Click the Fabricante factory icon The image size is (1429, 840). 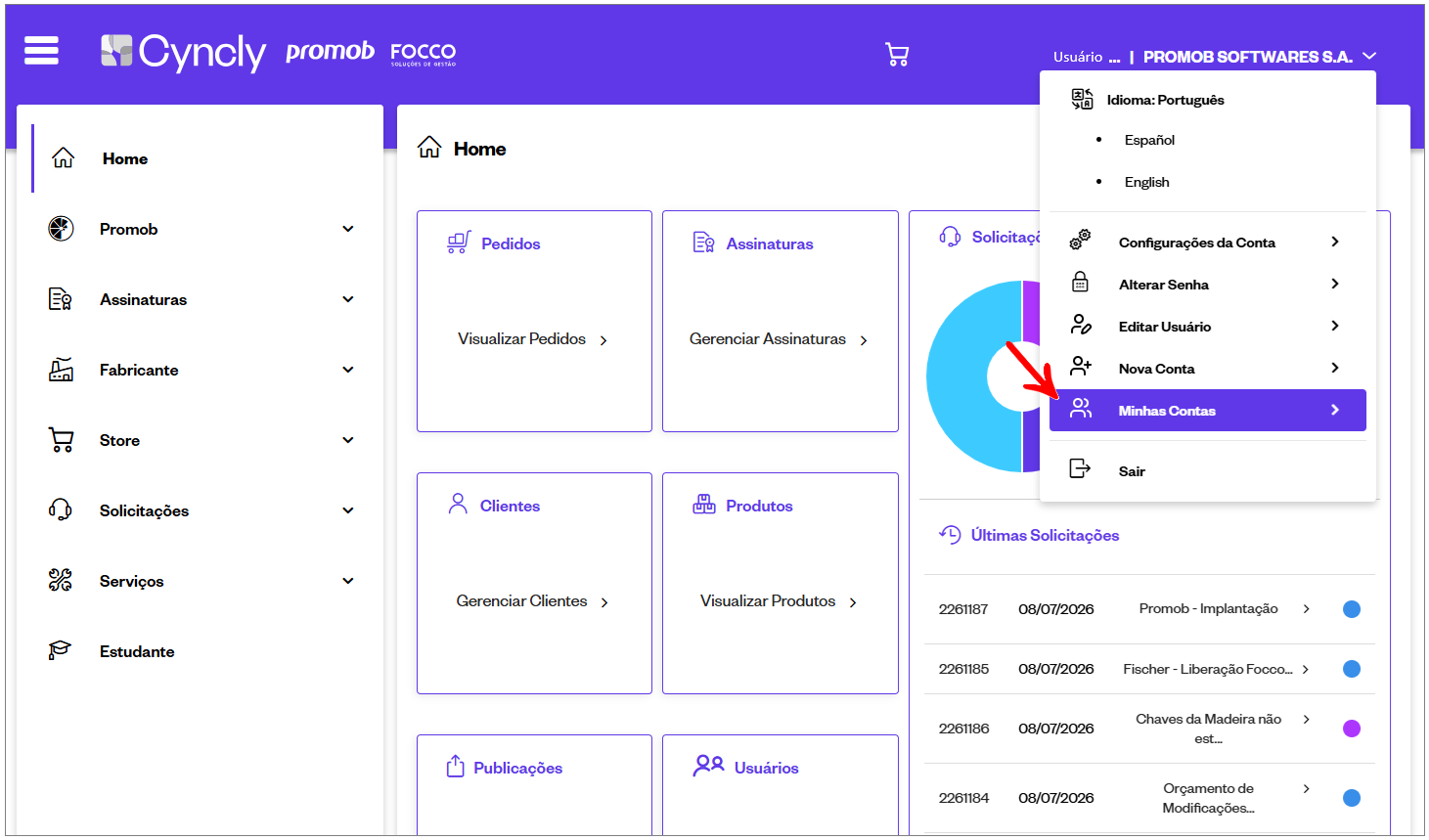click(61, 370)
